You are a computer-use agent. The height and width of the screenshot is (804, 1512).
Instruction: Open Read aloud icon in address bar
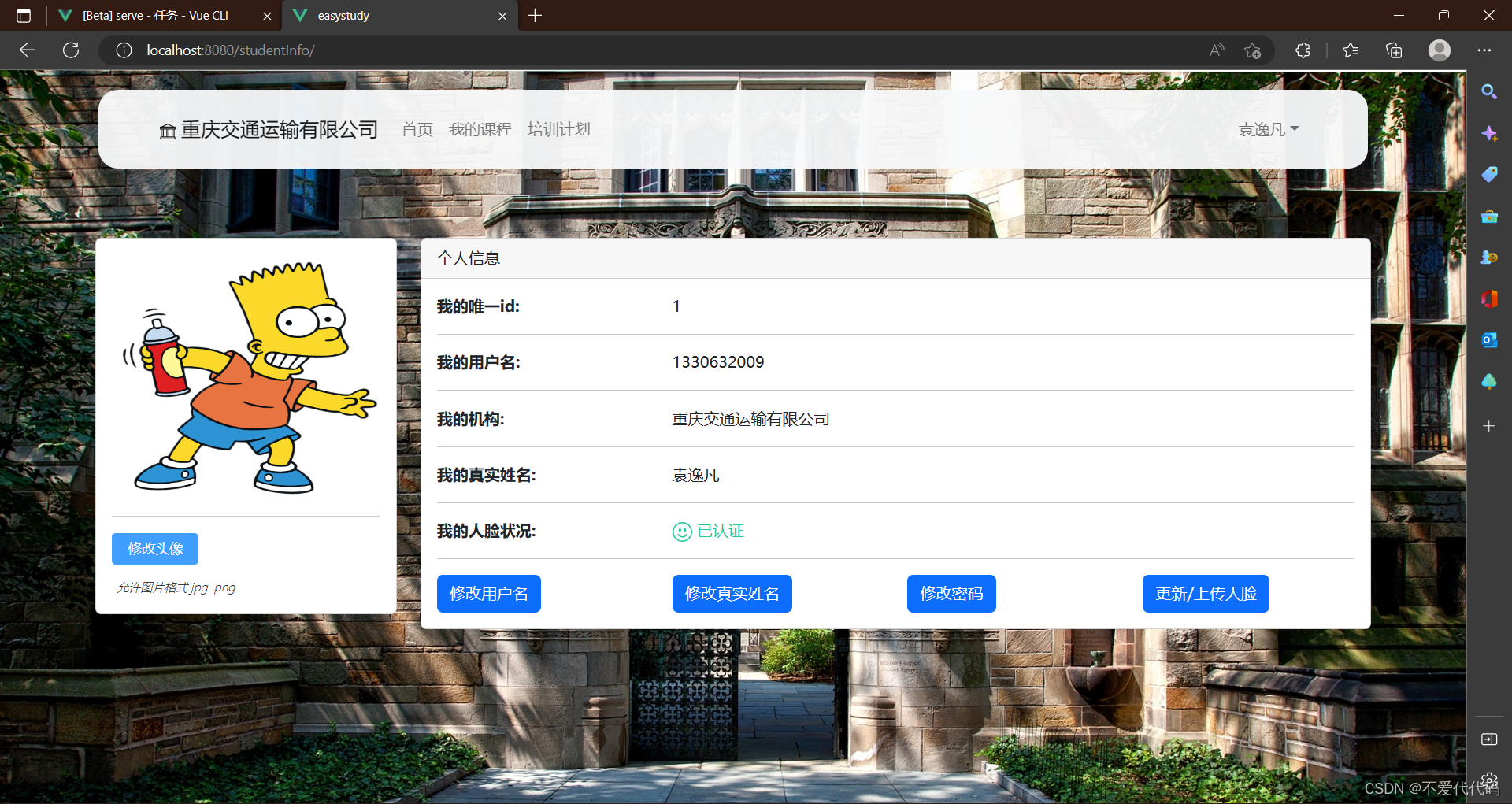(x=1217, y=50)
